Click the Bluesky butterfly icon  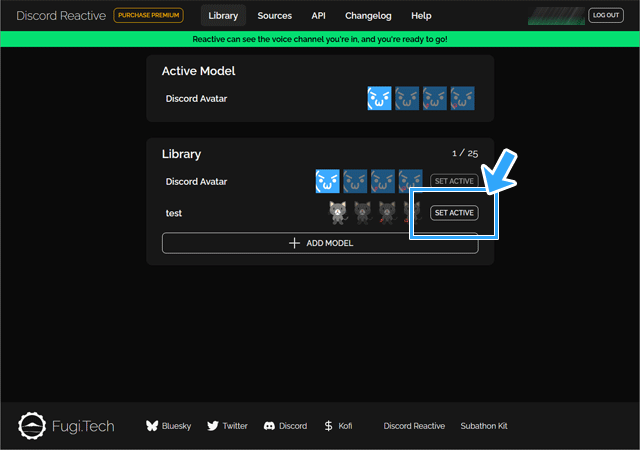coord(153,426)
